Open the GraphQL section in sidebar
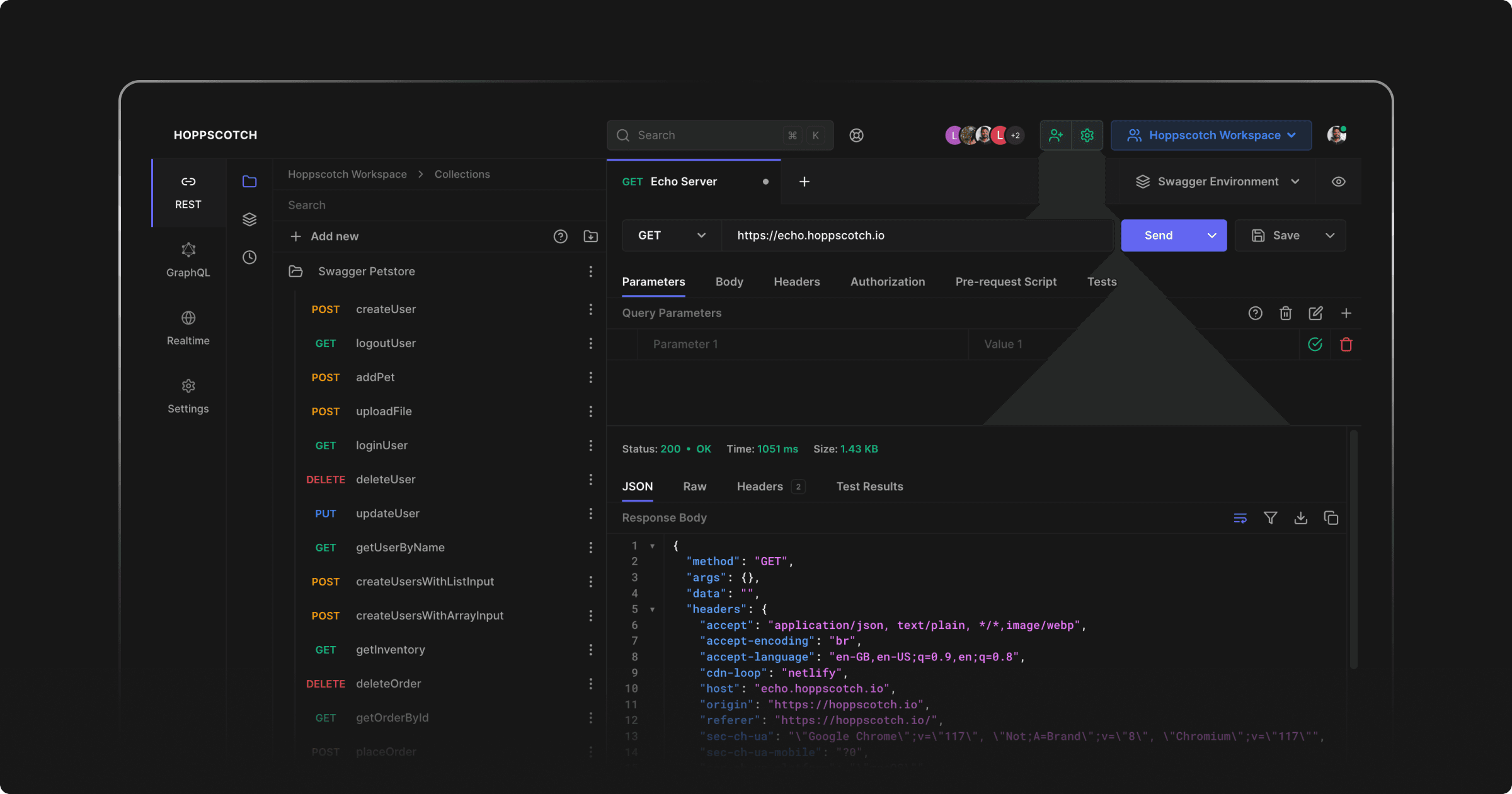The height and width of the screenshot is (794, 1512). [188, 260]
